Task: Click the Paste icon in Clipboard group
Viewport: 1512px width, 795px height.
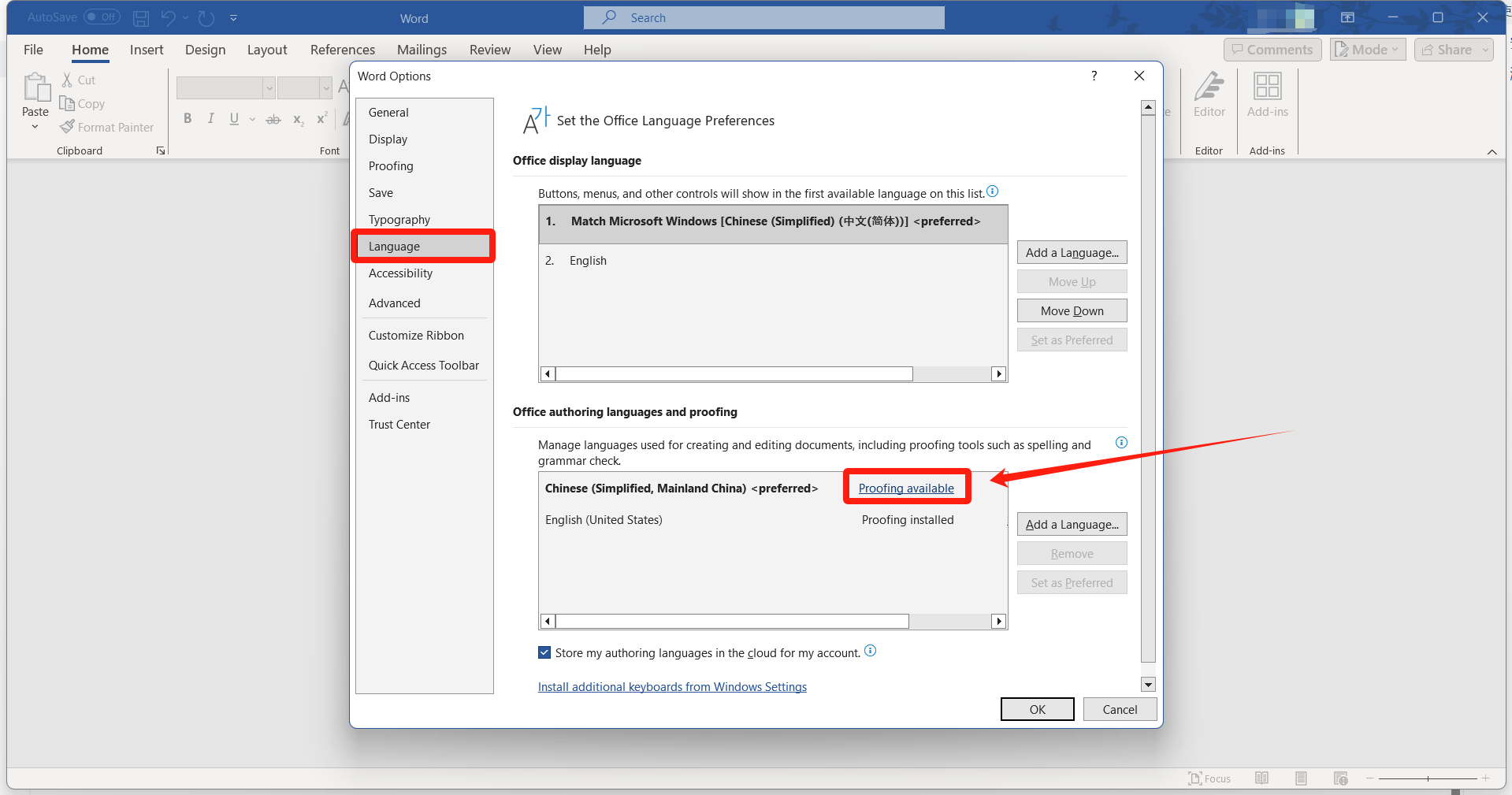Action: (35, 87)
